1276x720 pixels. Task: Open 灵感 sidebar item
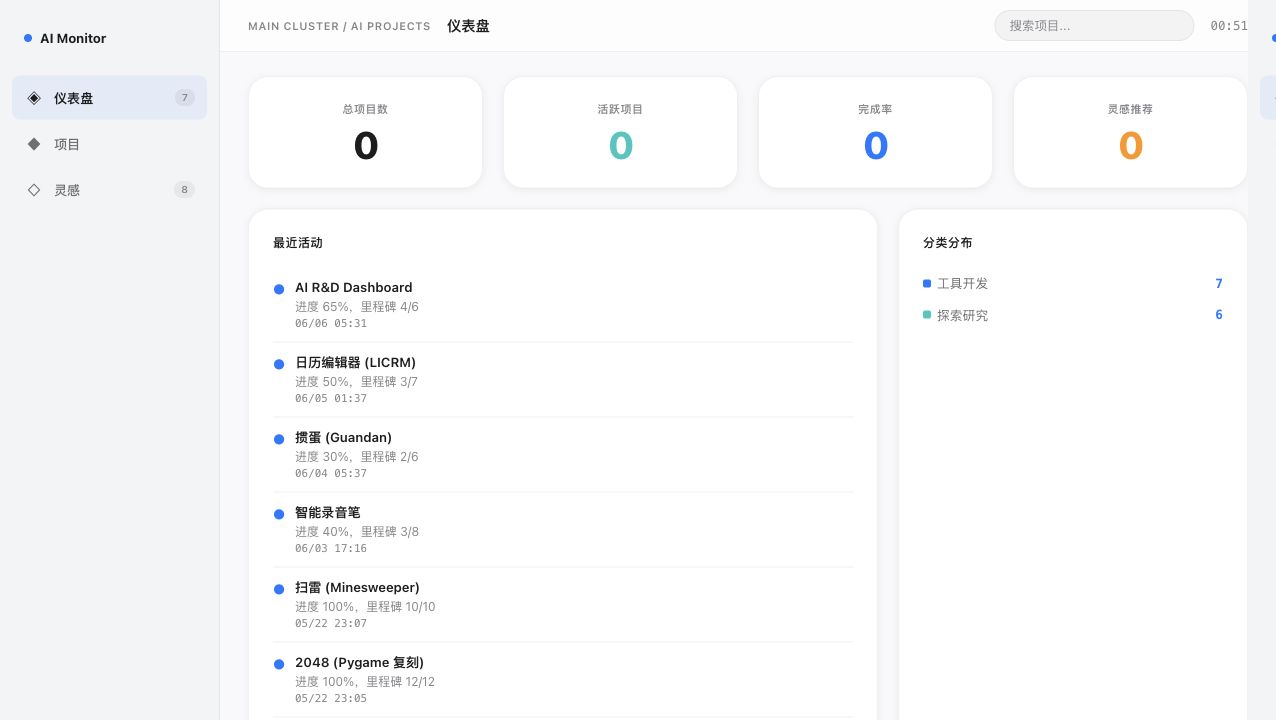(110, 190)
